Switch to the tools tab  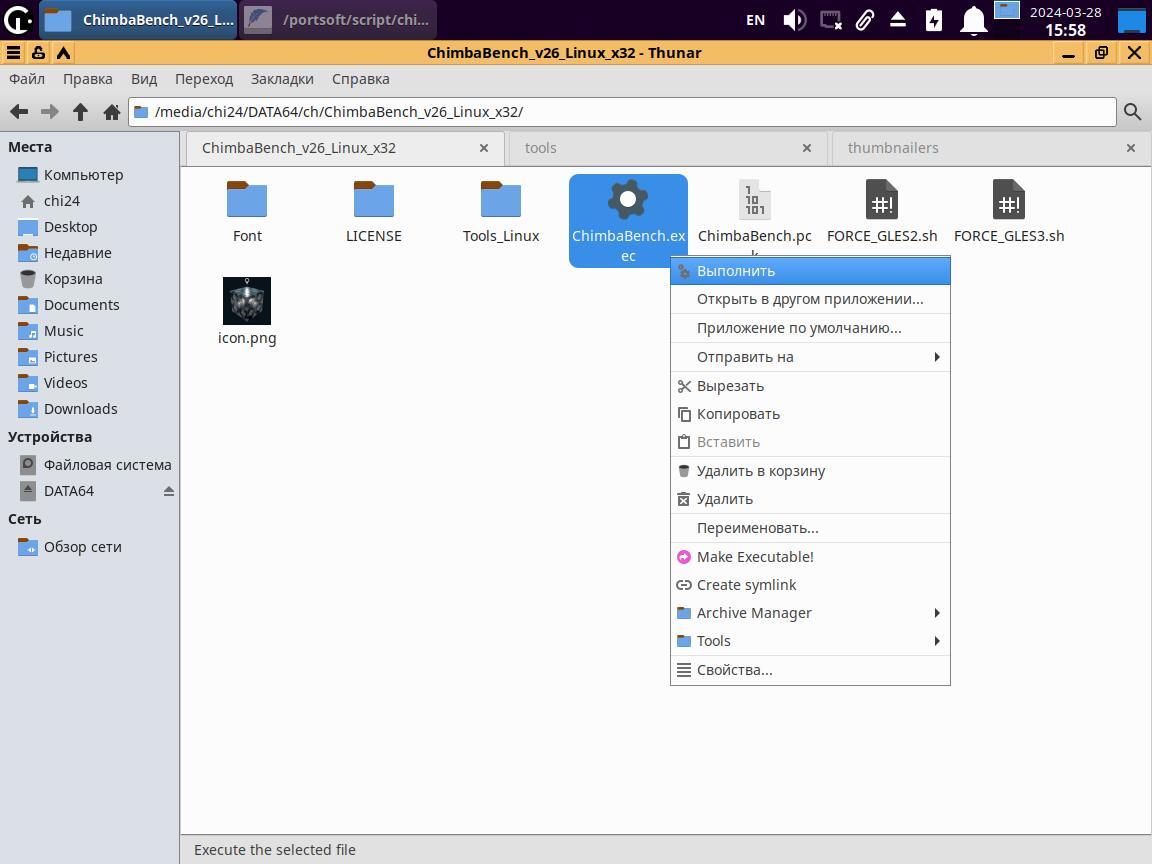tap(667, 148)
